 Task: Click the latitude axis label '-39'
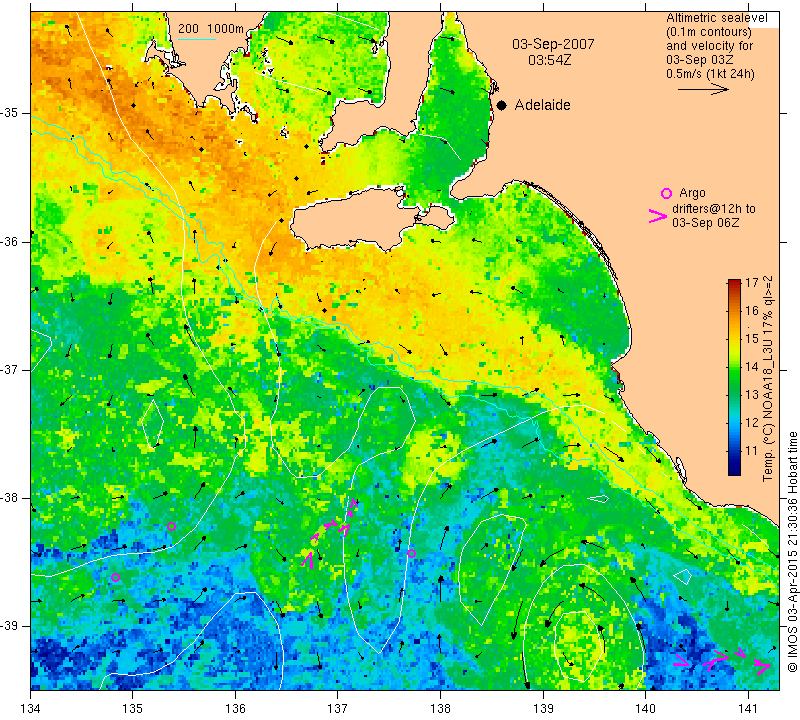click(x=10, y=626)
